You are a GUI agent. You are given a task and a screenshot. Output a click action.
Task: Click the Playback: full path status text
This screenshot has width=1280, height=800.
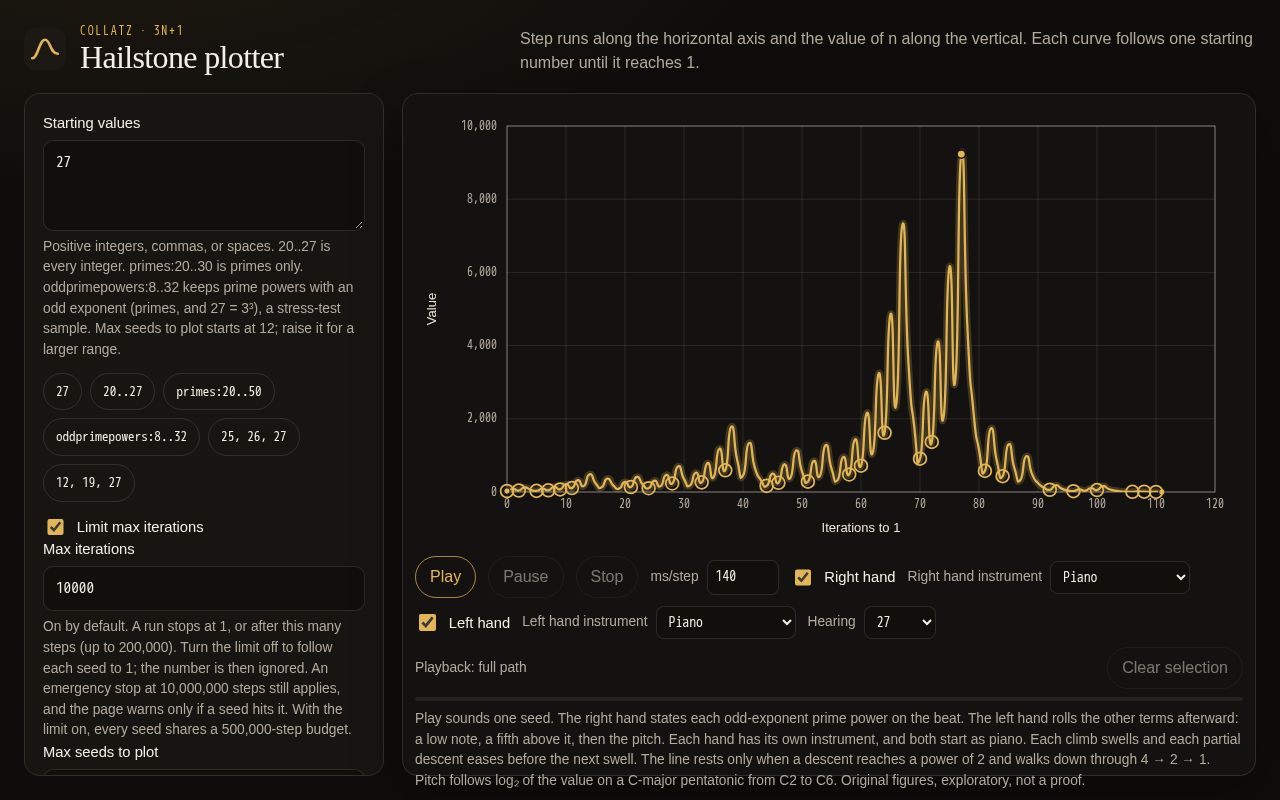tap(470, 667)
